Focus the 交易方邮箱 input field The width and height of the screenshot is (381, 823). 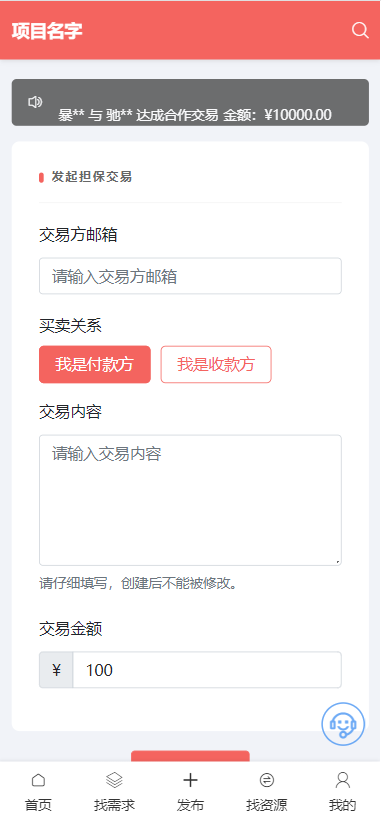(190, 276)
